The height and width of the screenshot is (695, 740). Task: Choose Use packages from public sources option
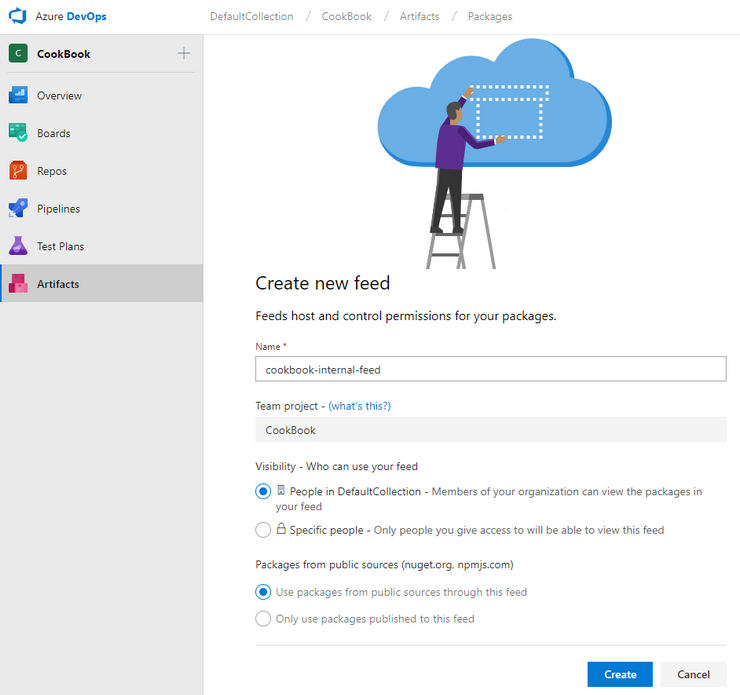(x=263, y=592)
